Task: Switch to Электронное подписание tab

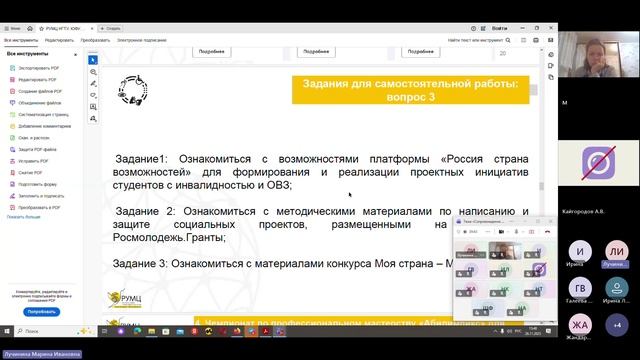Action: [142, 40]
